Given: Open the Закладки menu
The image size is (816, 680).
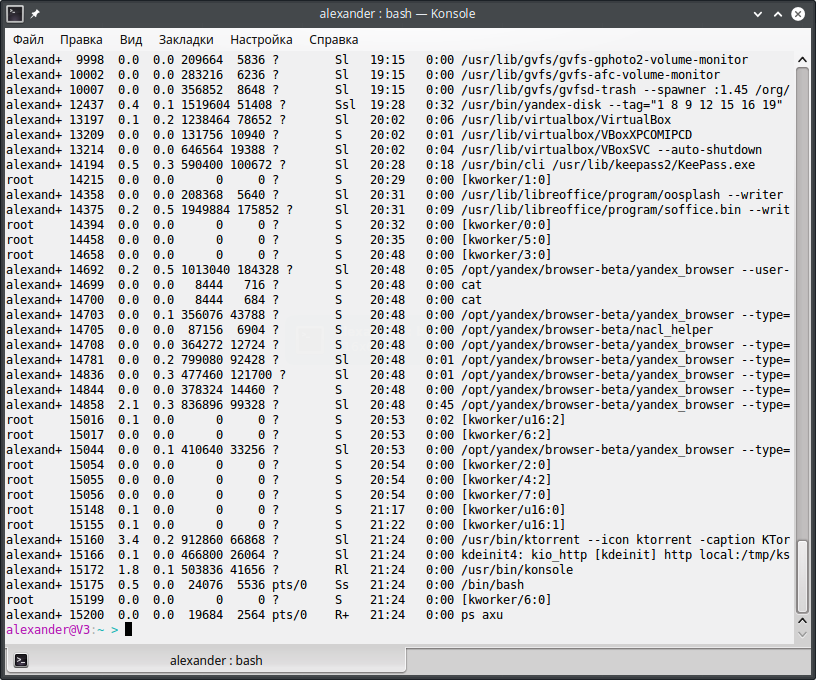Looking at the screenshot, I should pyautogui.click(x=186, y=39).
